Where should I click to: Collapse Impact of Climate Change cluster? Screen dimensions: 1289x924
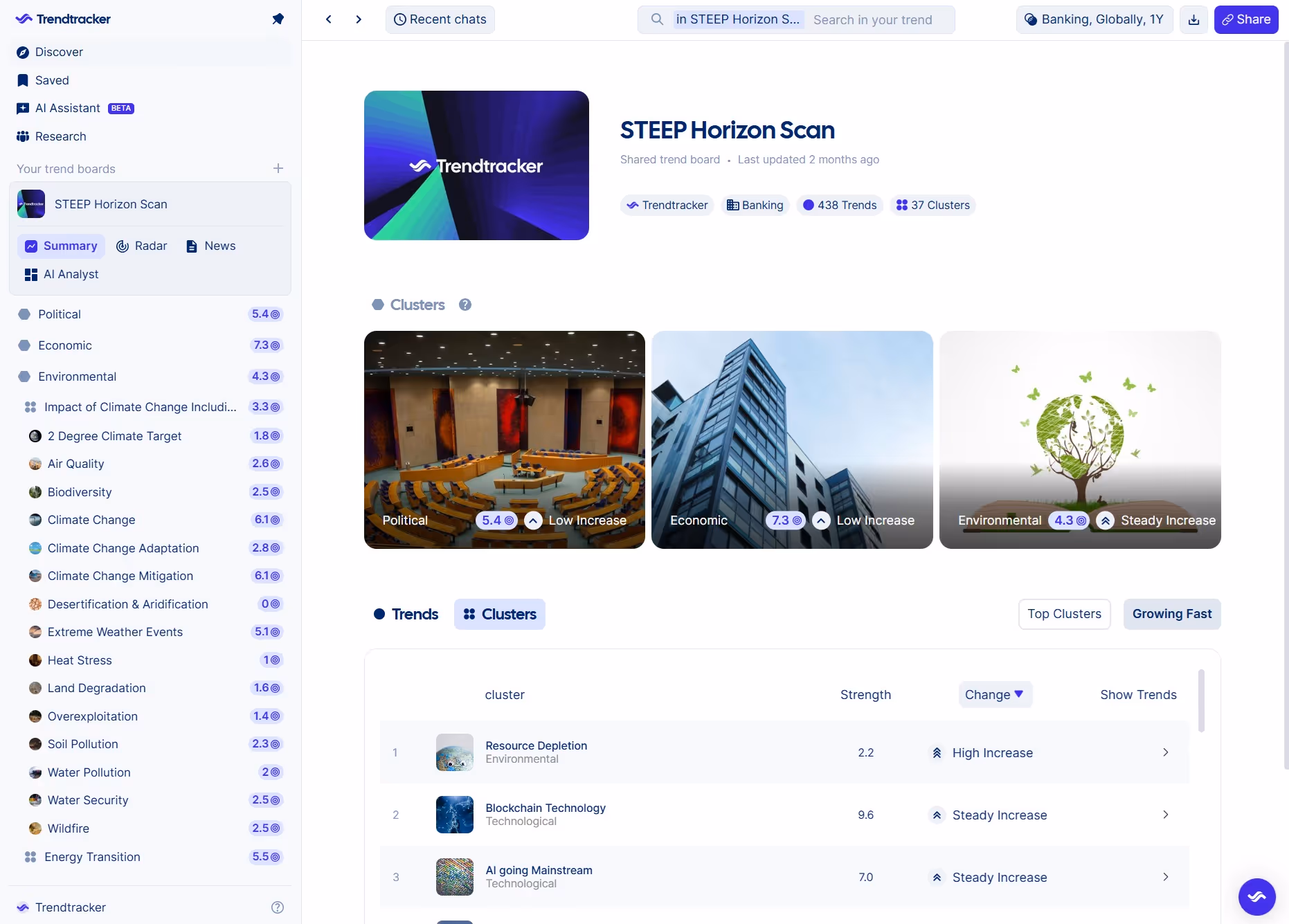point(150,407)
